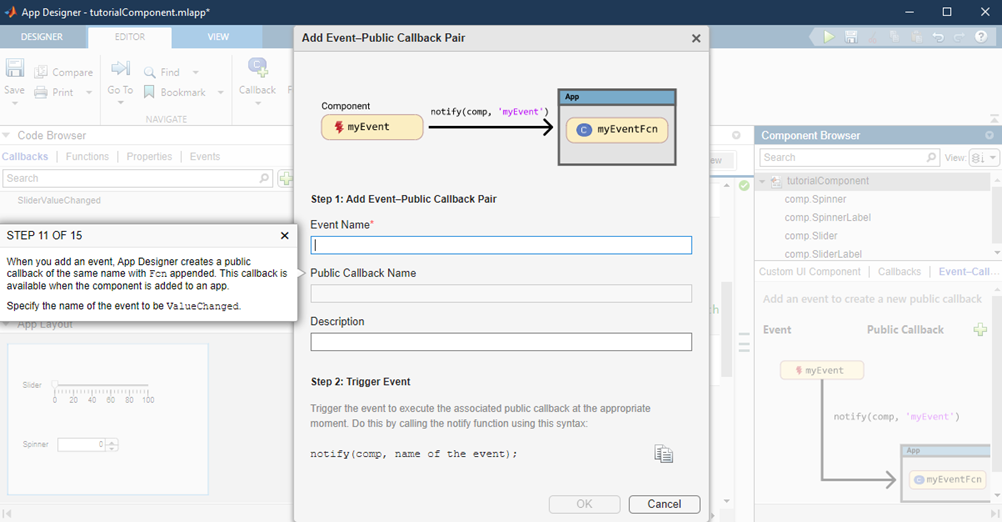The image size is (1002, 522).
Task: Switch to the DESIGNER tab
Action: coord(42,37)
